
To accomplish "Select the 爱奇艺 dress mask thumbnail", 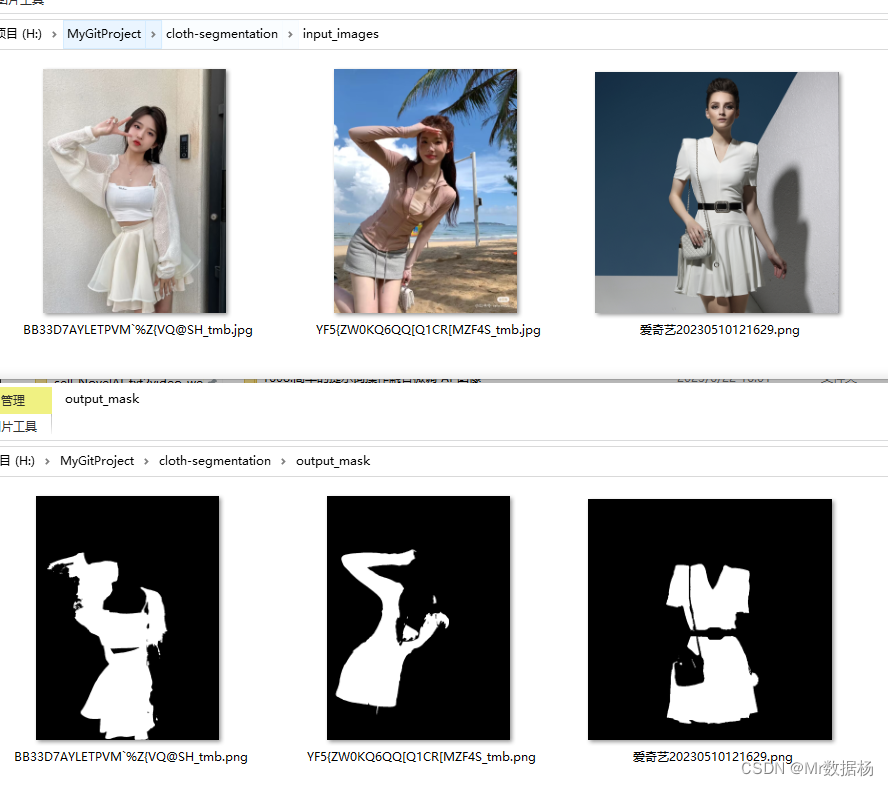I will click(709, 617).
